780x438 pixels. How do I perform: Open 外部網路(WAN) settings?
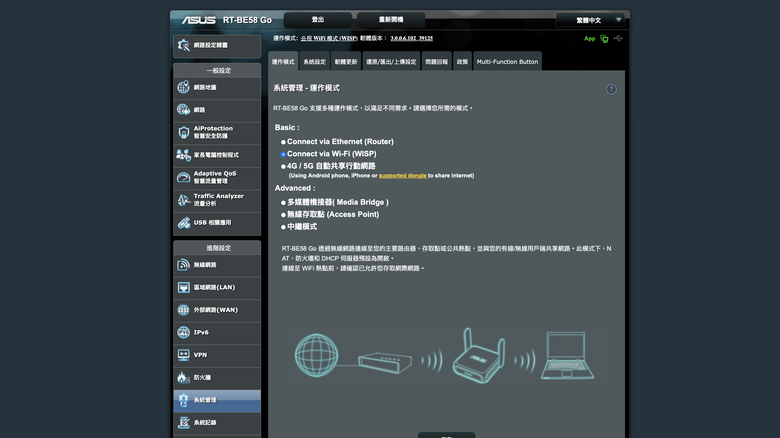(x=217, y=310)
